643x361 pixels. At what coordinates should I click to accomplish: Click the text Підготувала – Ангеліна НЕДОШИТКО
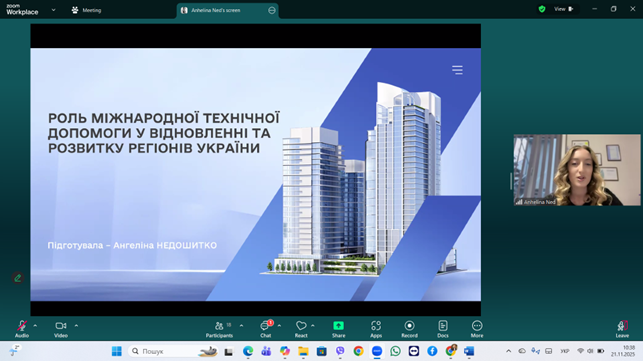[132, 245]
